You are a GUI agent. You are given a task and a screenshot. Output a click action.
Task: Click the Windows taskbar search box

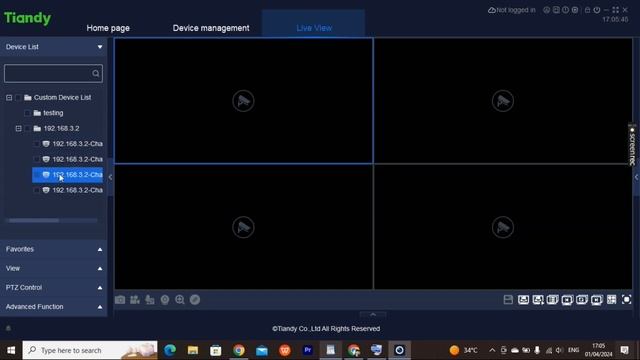click(x=90, y=350)
